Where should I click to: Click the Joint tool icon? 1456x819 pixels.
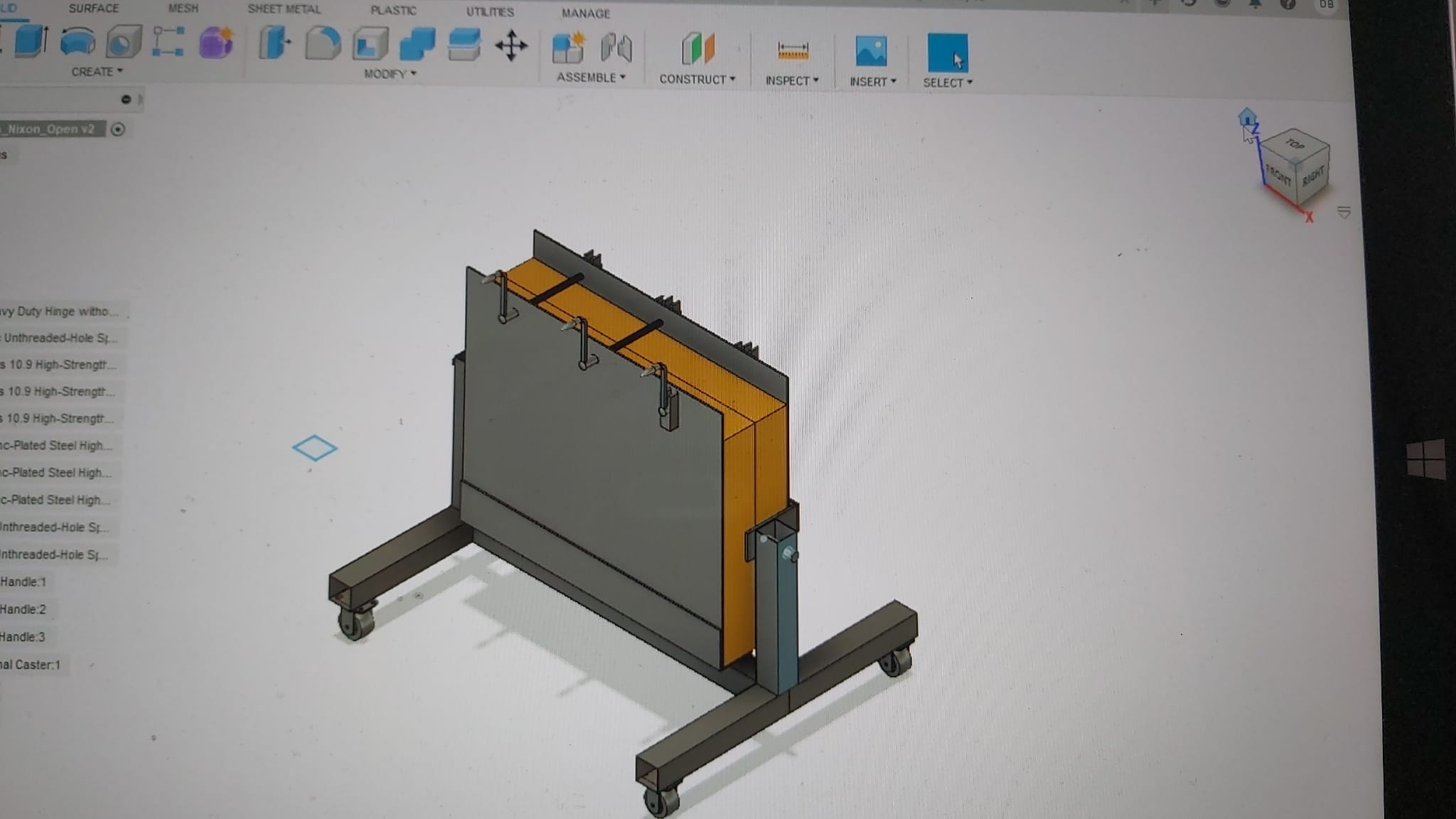pyautogui.click(x=616, y=48)
